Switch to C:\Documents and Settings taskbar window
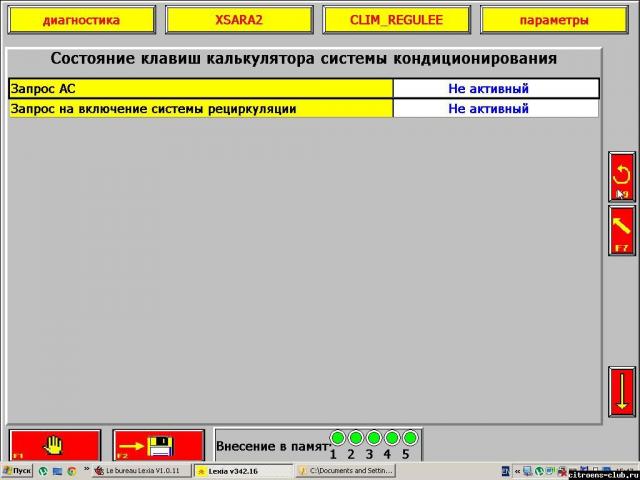Image resolution: width=640 pixels, height=480 pixels. pyautogui.click(x=345, y=470)
